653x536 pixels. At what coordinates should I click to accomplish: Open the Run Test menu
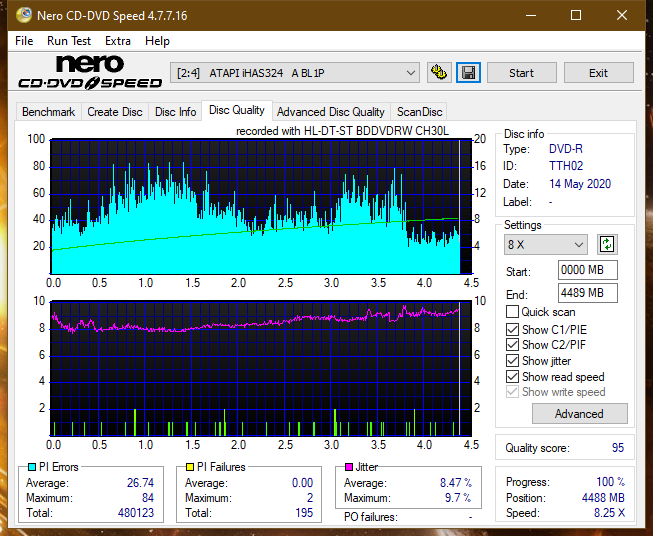tap(69, 41)
